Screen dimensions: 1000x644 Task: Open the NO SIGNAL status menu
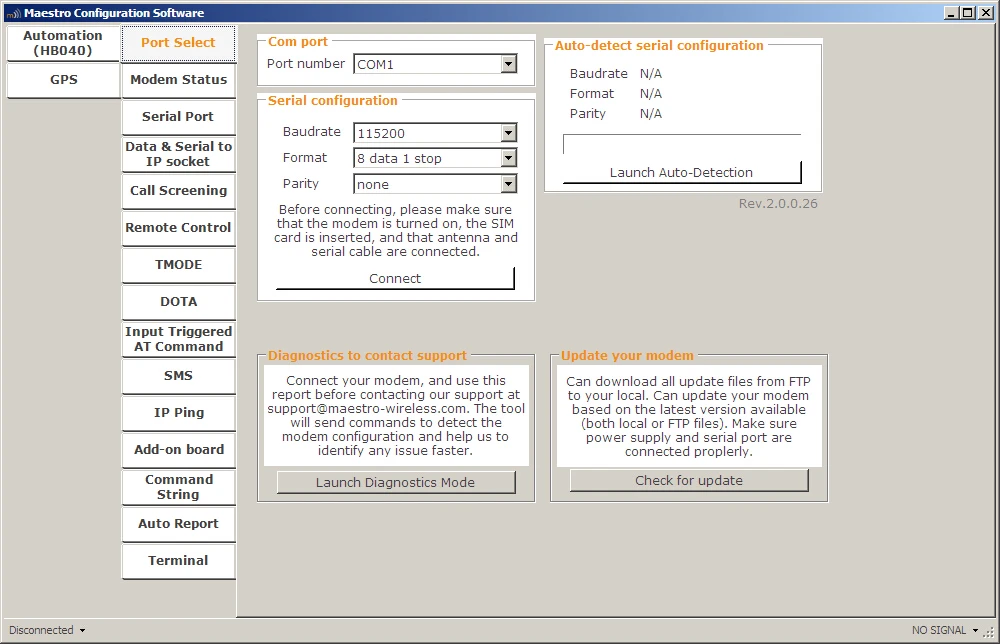[x=945, y=631]
